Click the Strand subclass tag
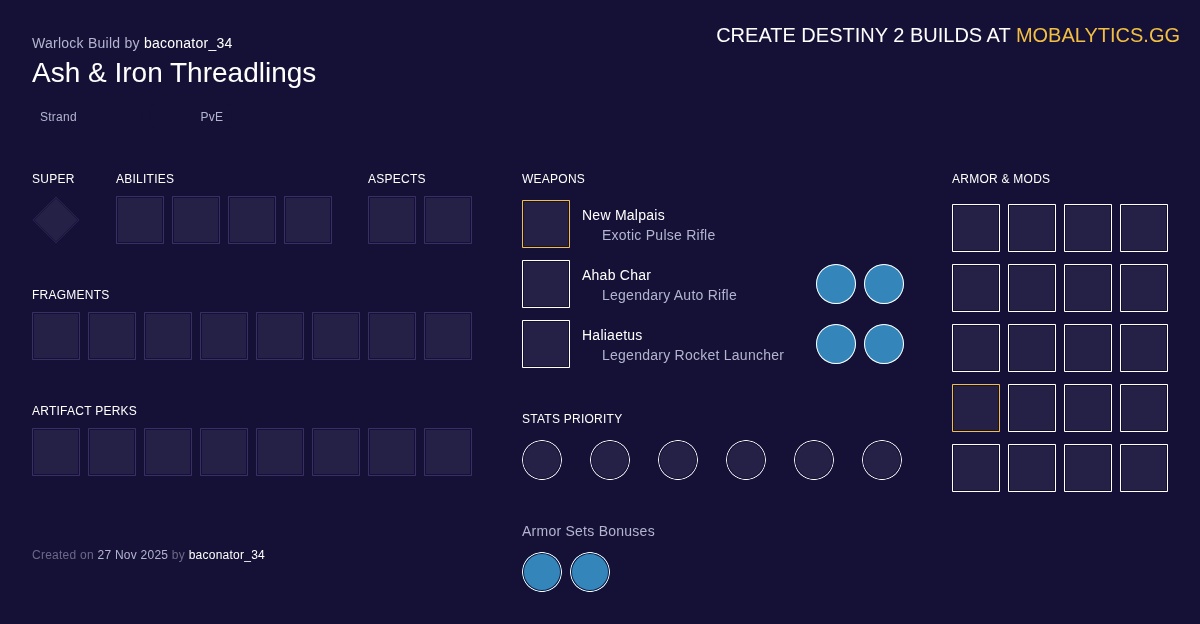1200x624 pixels. click(x=58, y=117)
